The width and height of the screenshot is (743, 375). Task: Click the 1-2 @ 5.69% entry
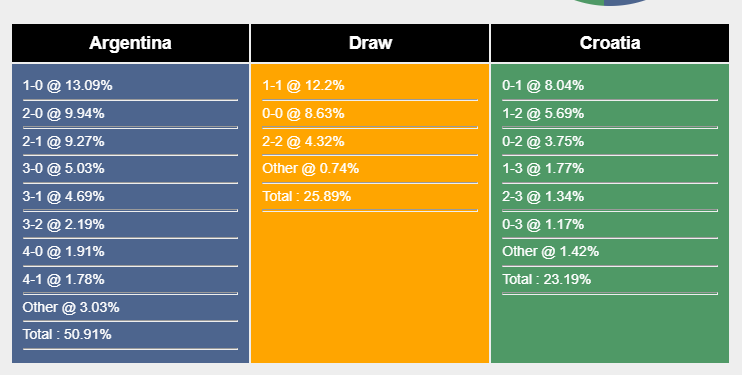click(x=610, y=114)
